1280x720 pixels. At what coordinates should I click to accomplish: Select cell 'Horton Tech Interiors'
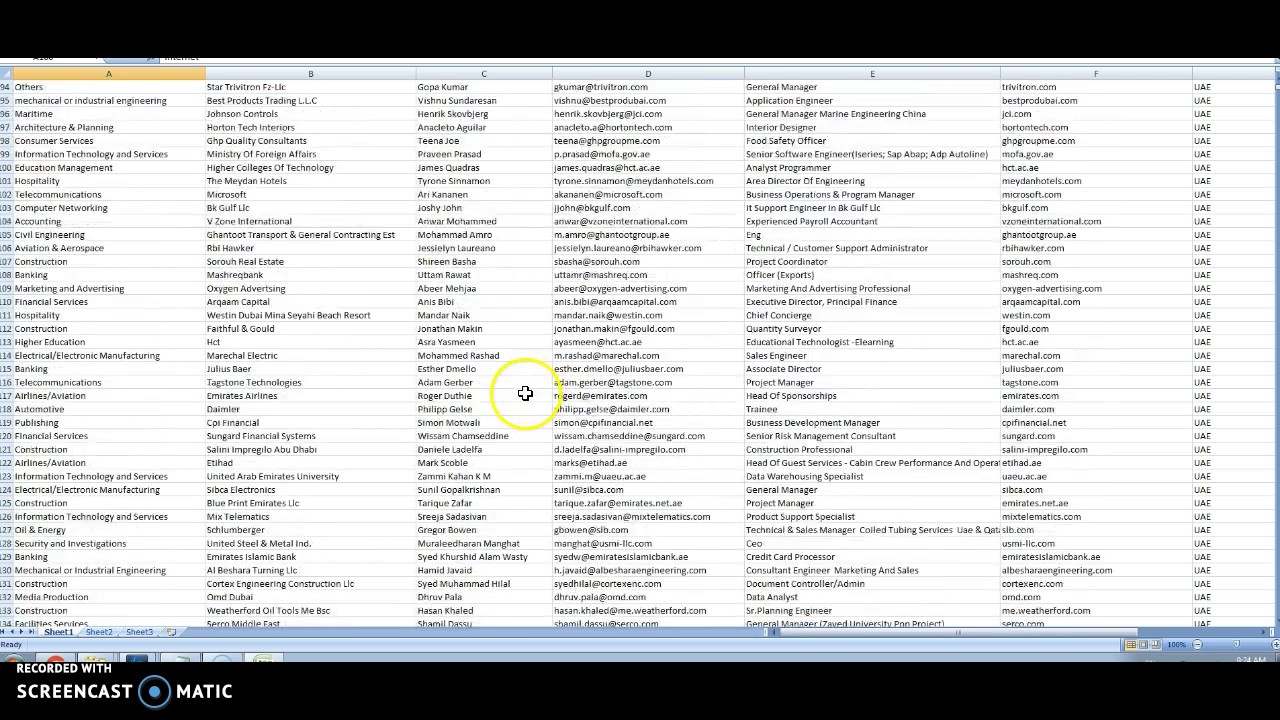tap(250, 128)
